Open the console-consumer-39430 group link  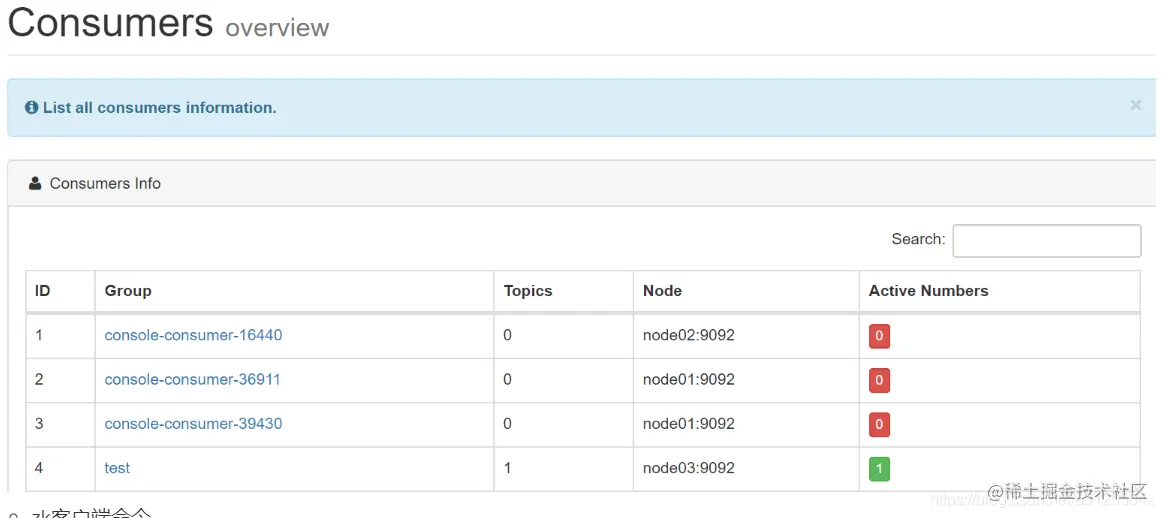tap(193, 424)
